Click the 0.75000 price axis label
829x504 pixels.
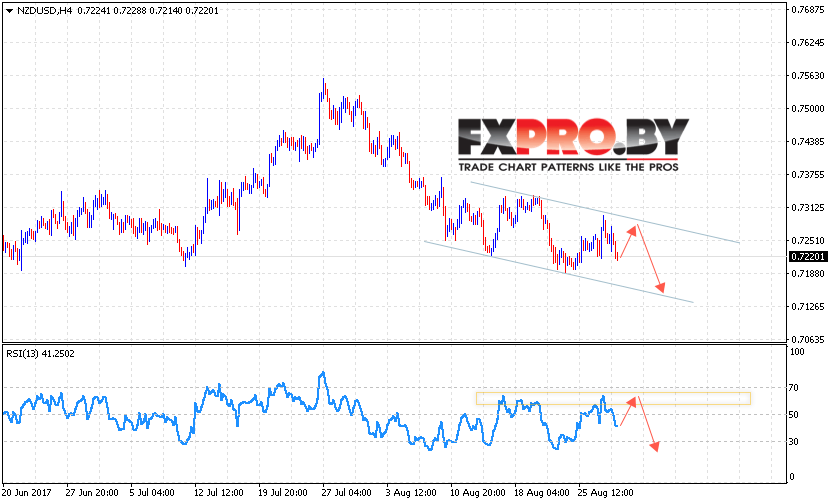click(808, 108)
